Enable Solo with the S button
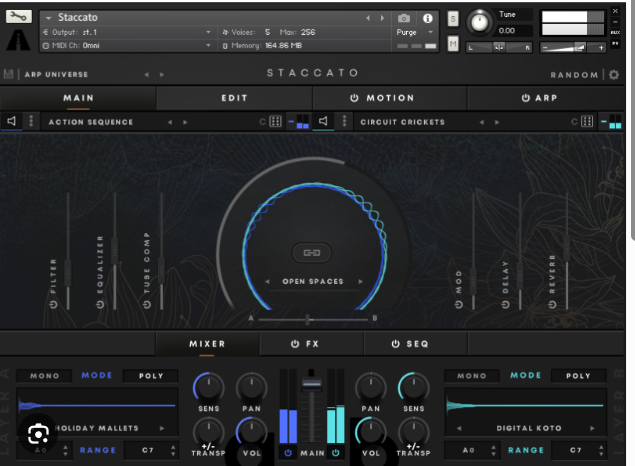Image resolution: width=635 pixels, height=466 pixels. click(453, 19)
